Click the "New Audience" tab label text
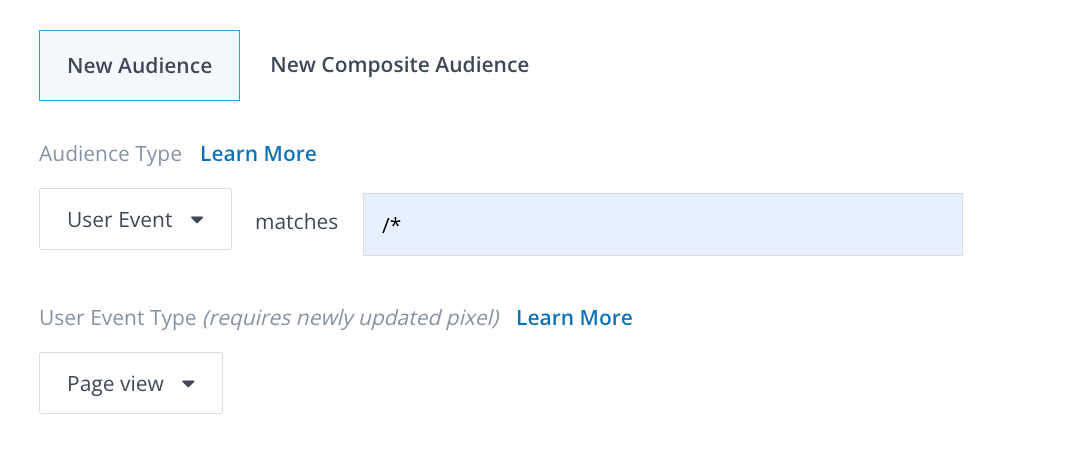The image size is (1066, 456). (x=139, y=66)
